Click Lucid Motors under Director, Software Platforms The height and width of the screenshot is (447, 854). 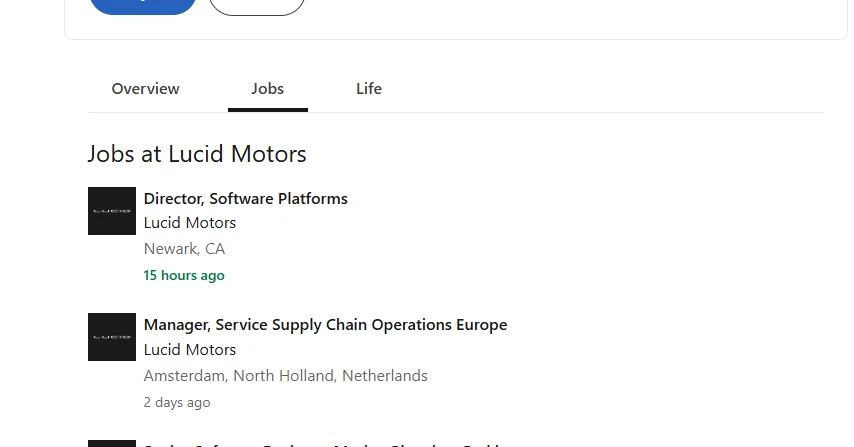point(190,223)
